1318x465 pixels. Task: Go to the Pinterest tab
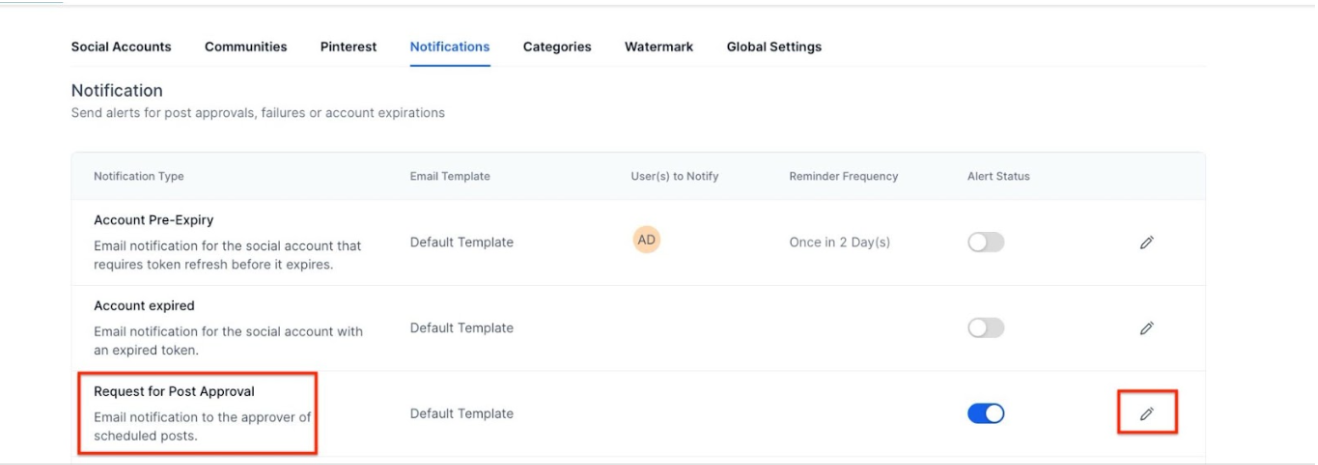(348, 47)
